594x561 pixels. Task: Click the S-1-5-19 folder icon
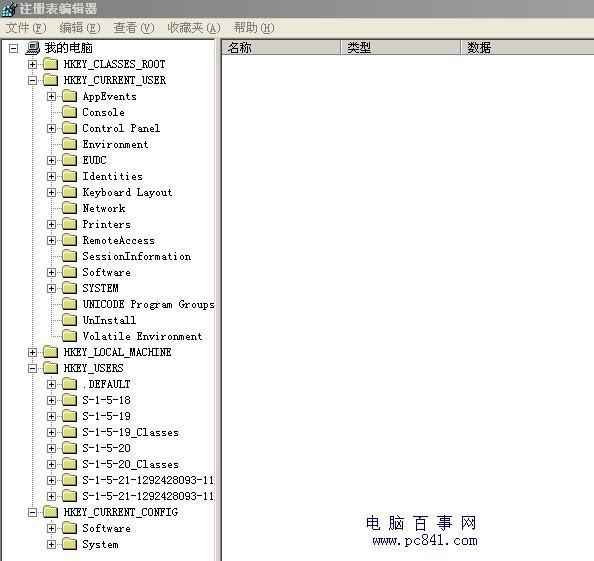pyautogui.click(x=69, y=416)
